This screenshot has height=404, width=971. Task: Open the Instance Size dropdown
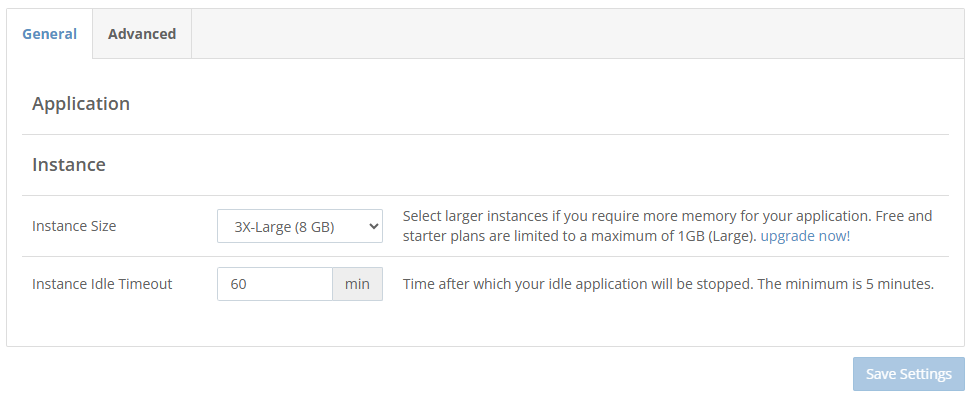pyautogui.click(x=300, y=226)
